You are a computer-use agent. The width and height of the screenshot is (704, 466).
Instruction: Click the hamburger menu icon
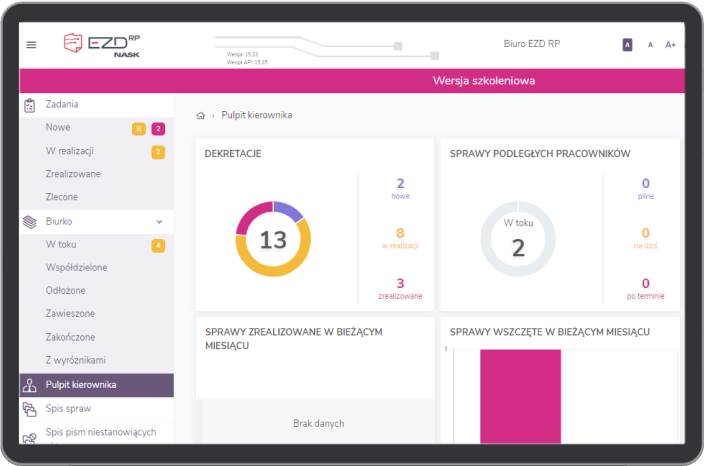[31, 45]
